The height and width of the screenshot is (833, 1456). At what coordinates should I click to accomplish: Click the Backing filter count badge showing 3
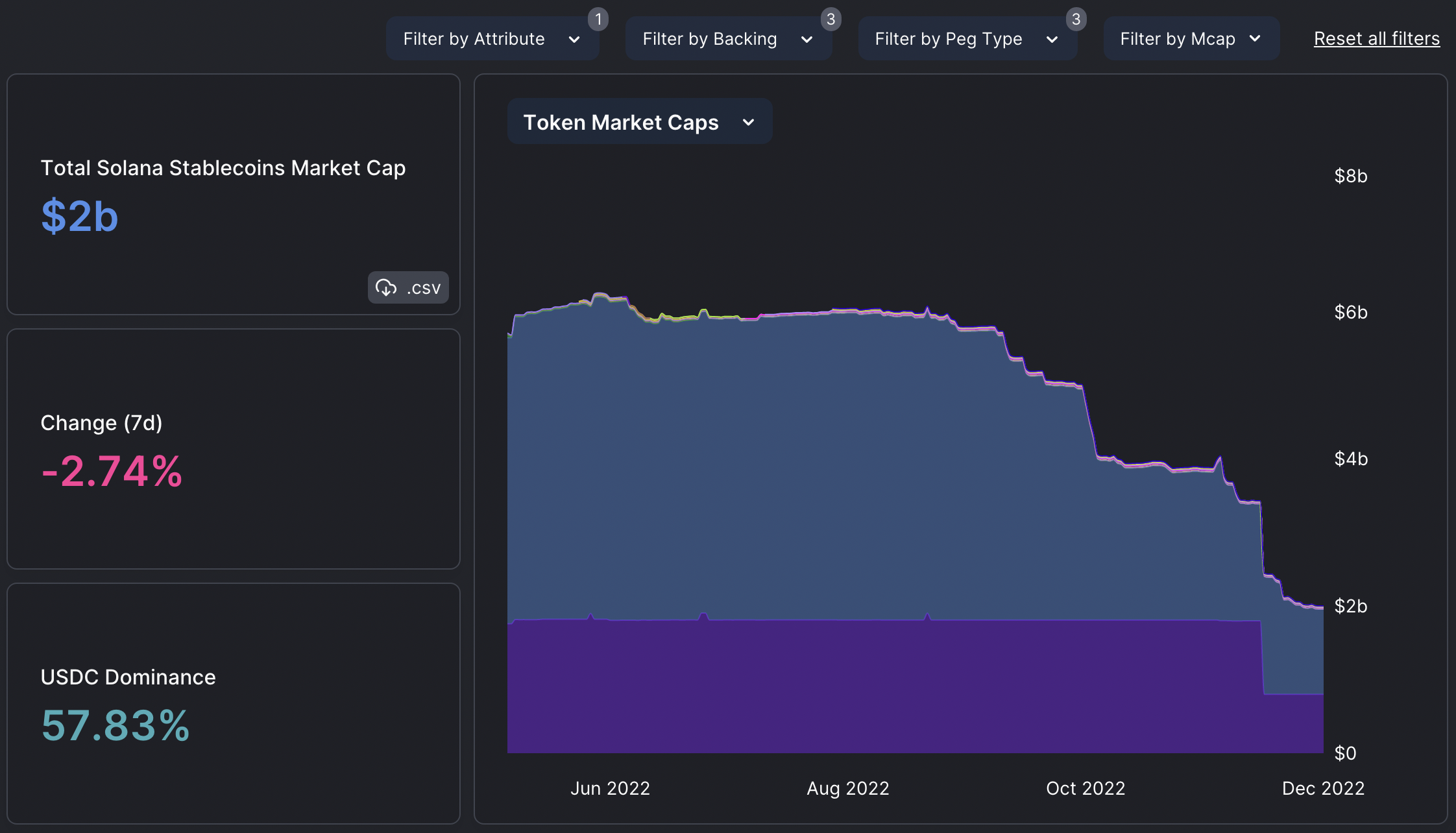(831, 19)
